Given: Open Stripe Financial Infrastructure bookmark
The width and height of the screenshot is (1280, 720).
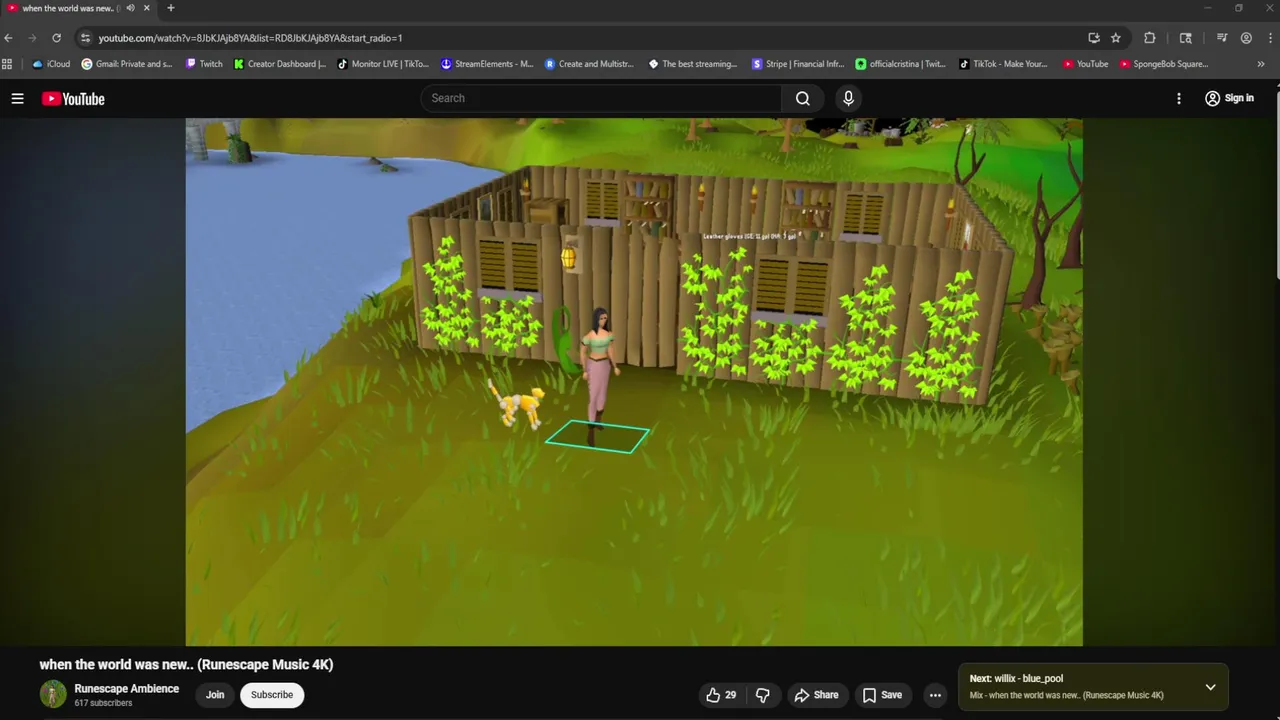Looking at the screenshot, I should [x=798, y=64].
